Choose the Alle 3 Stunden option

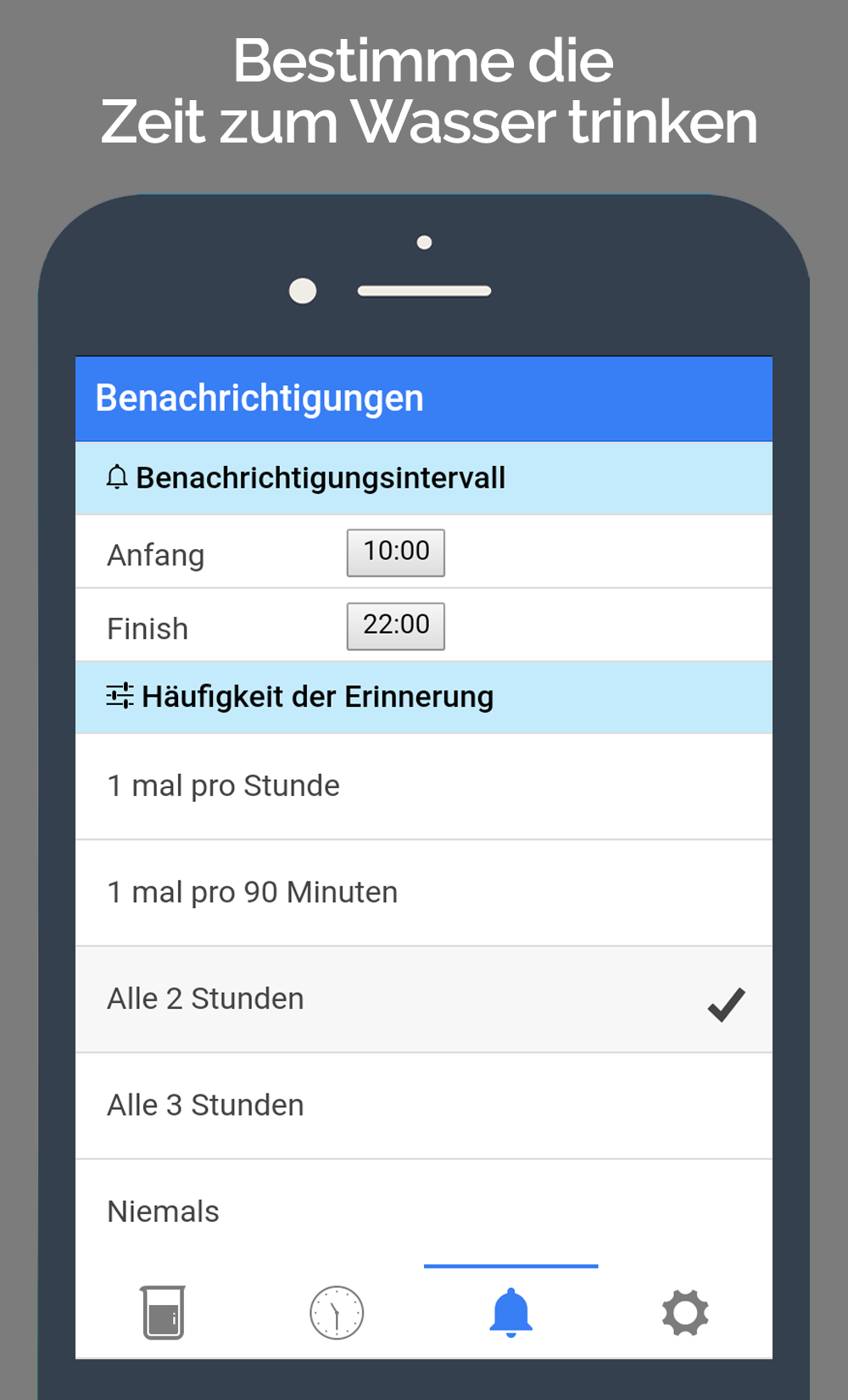click(206, 1106)
